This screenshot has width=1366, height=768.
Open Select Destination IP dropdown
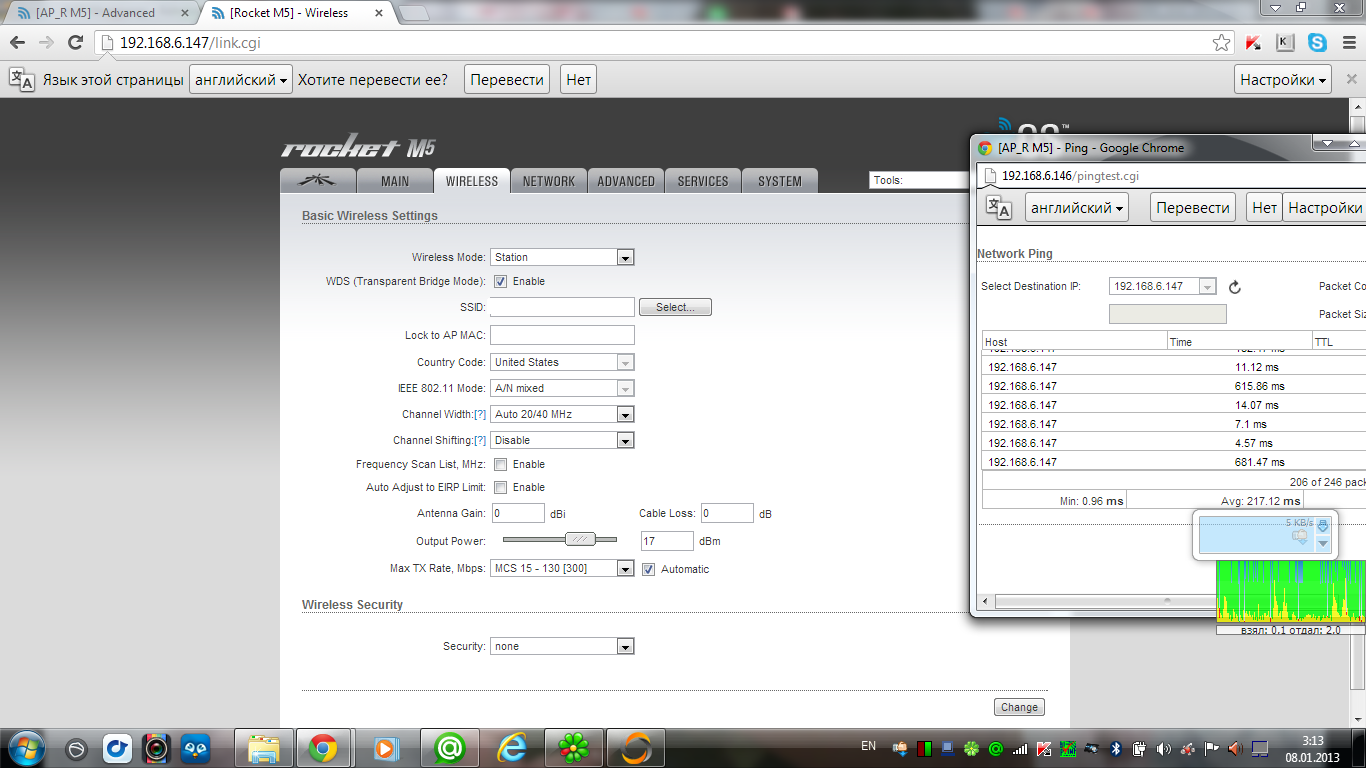tap(1163, 287)
